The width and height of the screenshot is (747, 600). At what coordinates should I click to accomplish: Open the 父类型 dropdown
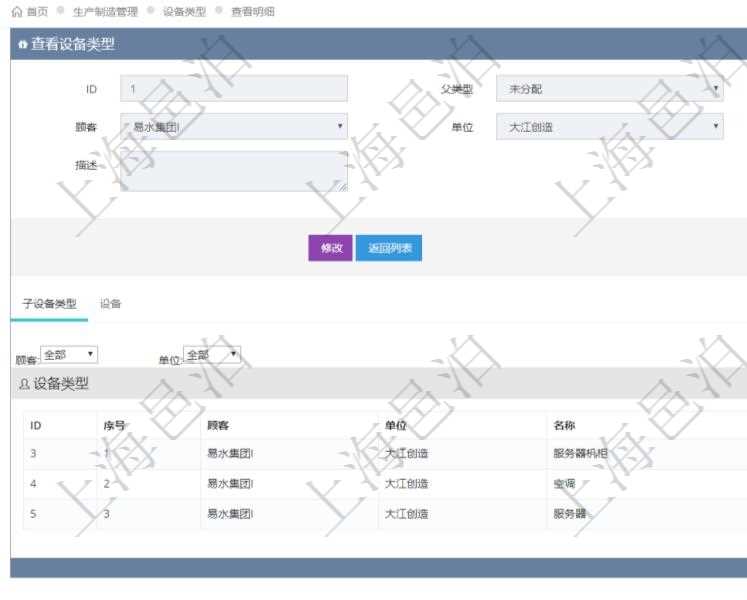point(609,89)
